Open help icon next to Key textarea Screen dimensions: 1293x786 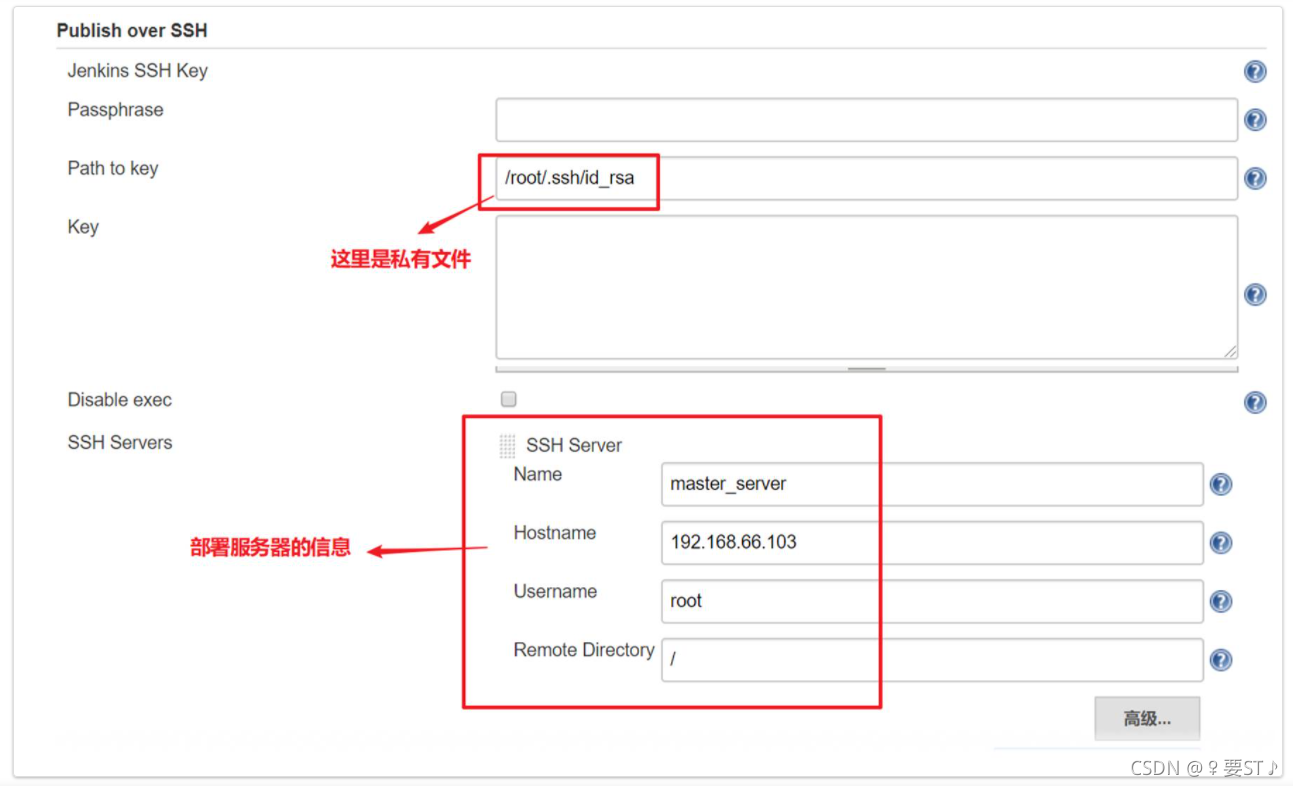click(x=1255, y=294)
